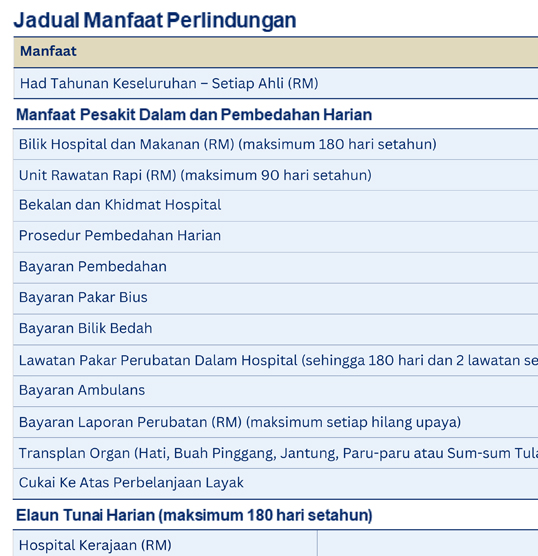Click 'Had Tahunan Keseluruhan – Setiap Ahli (RM)' row
Viewport: 538px width, 556px height.
click(276, 84)
